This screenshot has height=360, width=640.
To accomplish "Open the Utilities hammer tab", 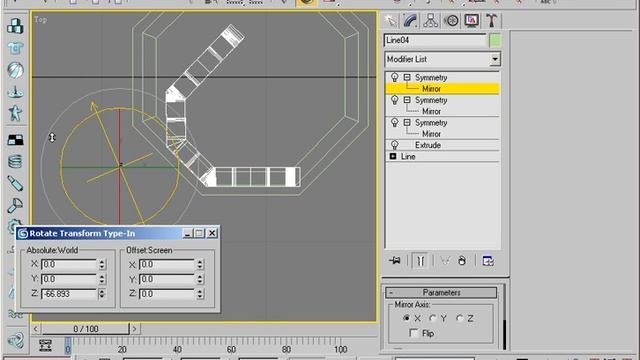I will click(491, 20).
